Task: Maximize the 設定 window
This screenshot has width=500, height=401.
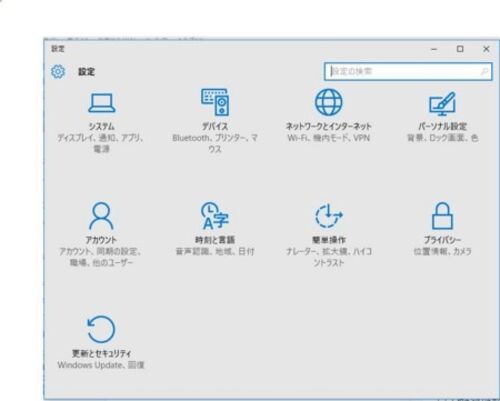Action: [460, 49]
